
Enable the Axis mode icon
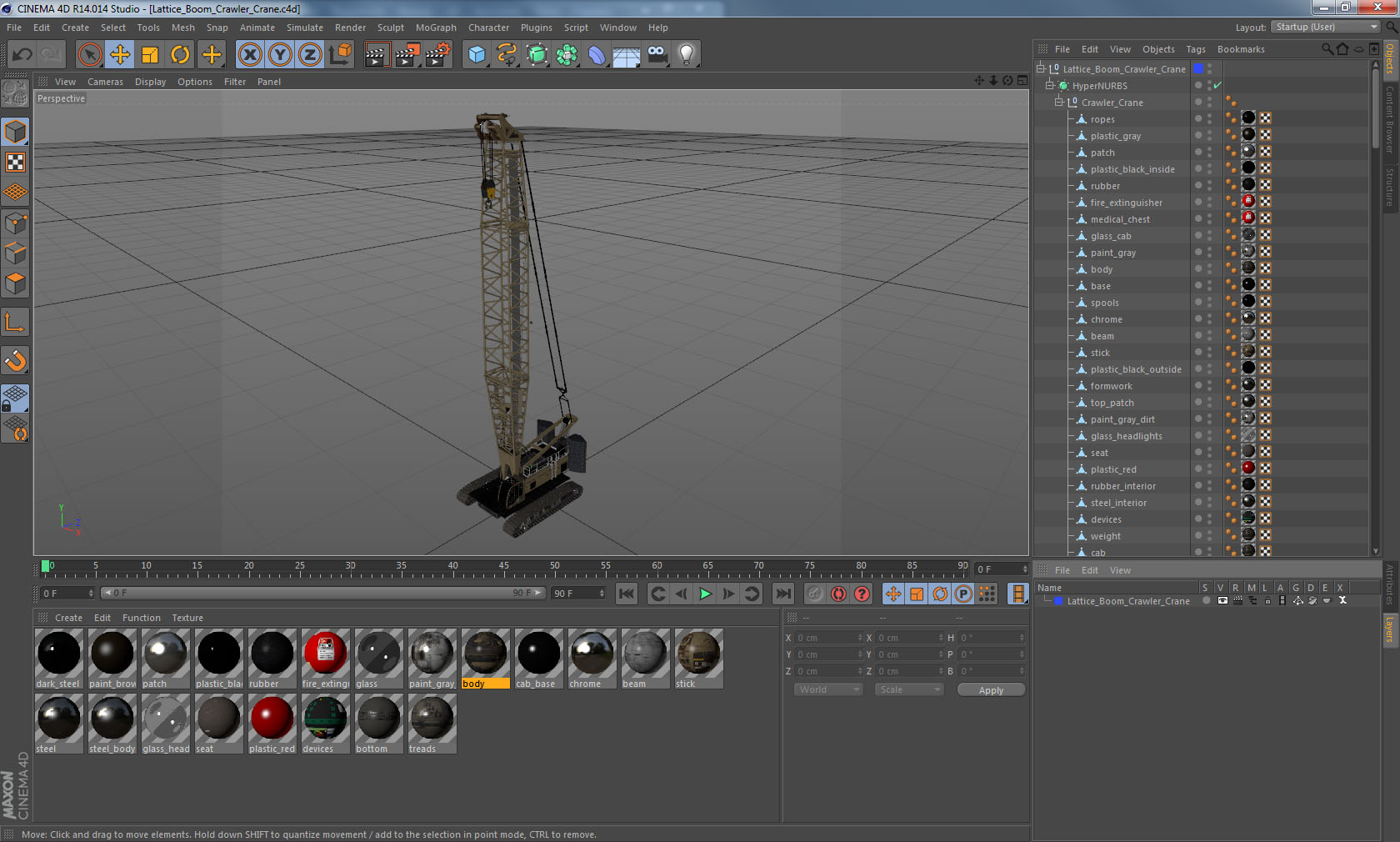click(15, 322)
